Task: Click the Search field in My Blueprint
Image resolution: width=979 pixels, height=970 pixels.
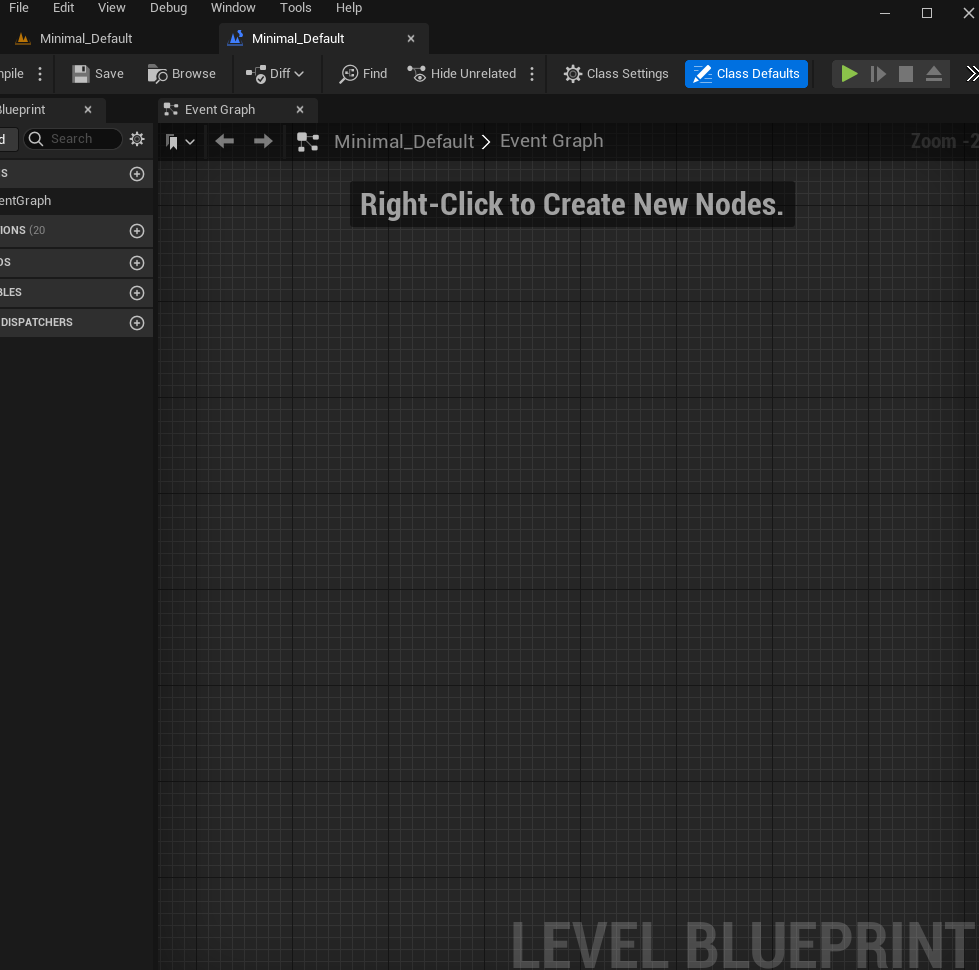Action: (x=73, y=139)
